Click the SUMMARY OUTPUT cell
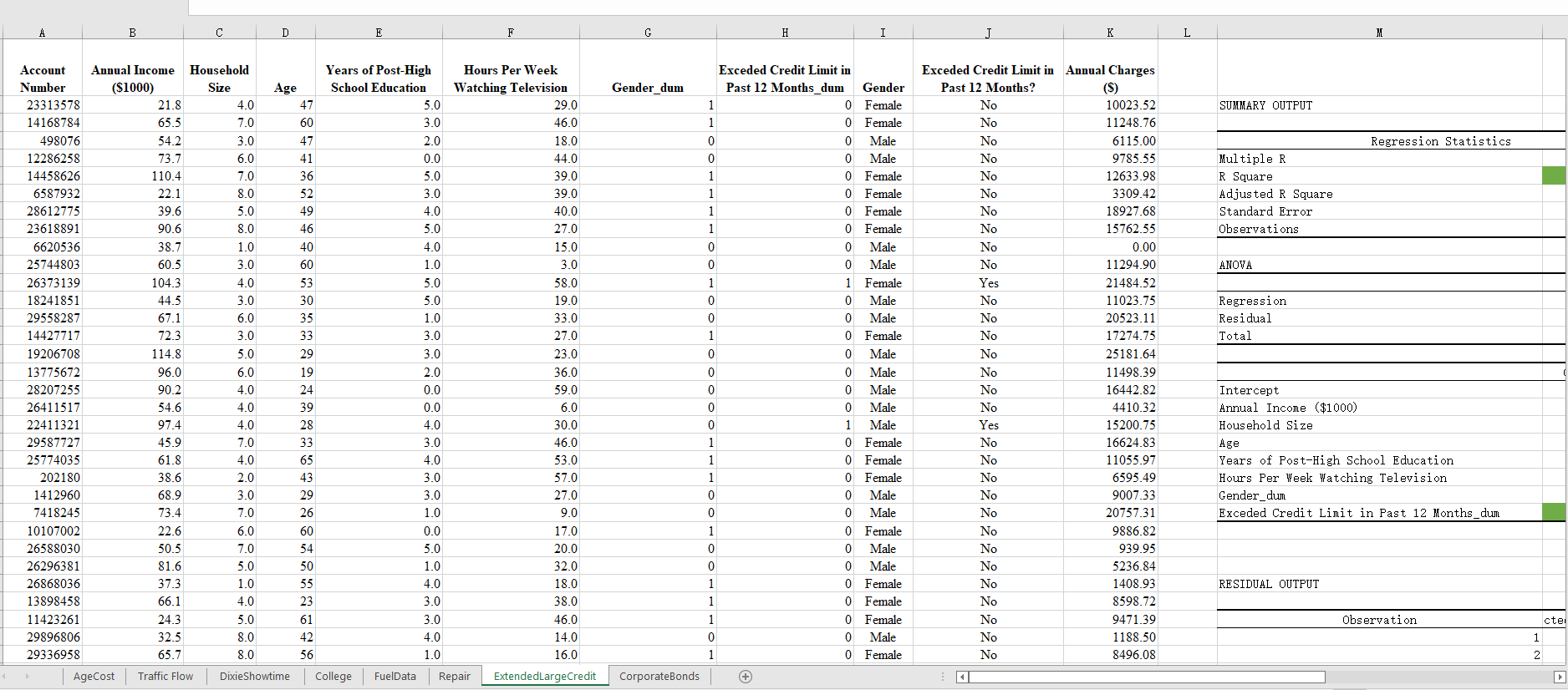1568x690 pixels. pos(1379,105)
